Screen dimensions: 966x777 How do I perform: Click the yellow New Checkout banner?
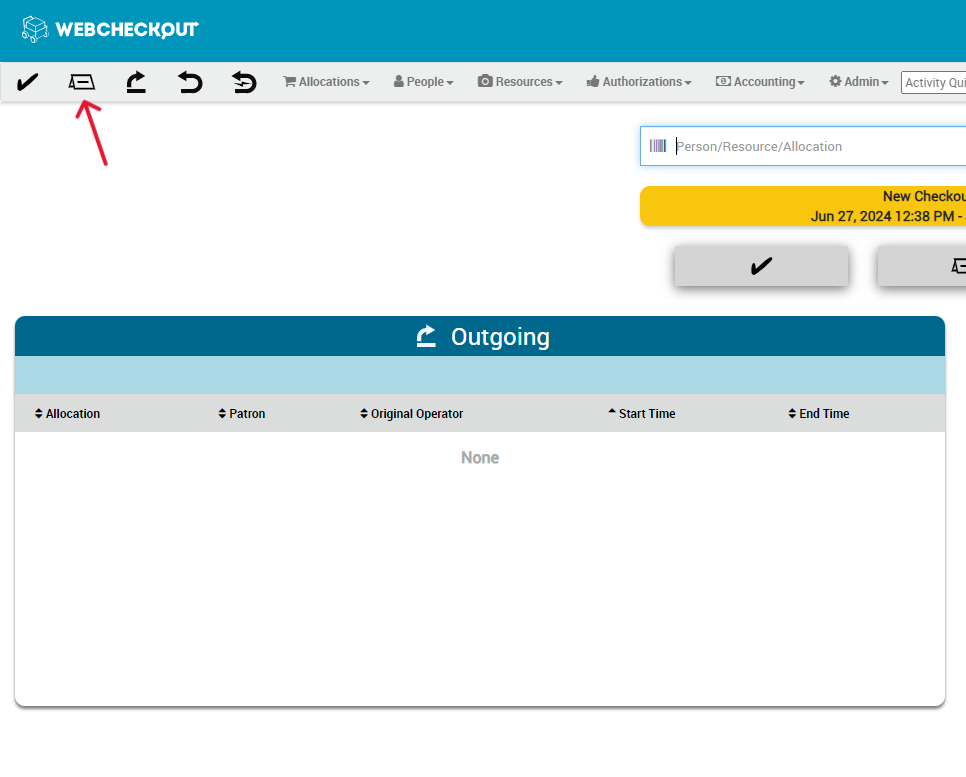pos(803,206)
